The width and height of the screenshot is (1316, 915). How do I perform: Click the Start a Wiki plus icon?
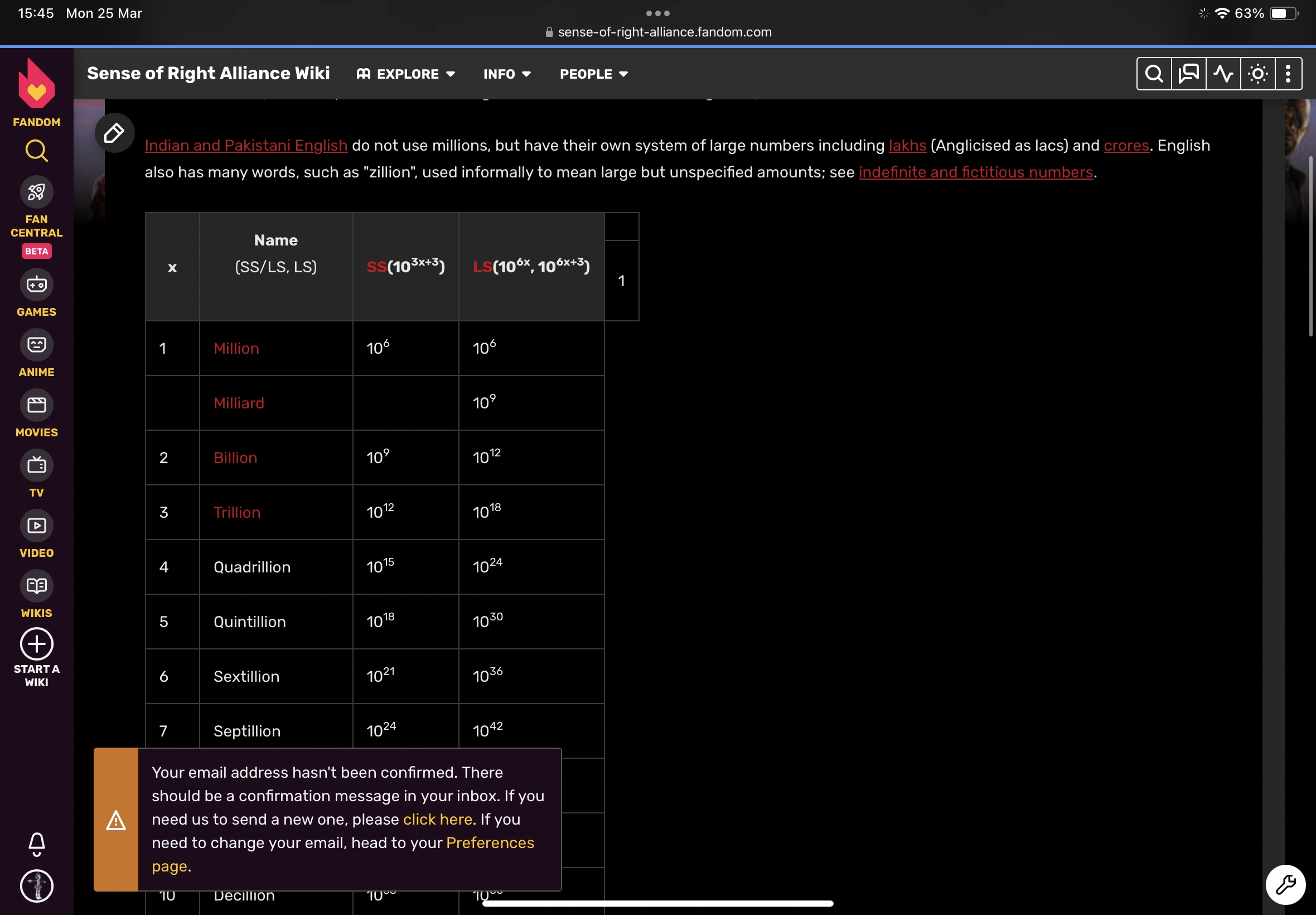(x=36, y=644)
